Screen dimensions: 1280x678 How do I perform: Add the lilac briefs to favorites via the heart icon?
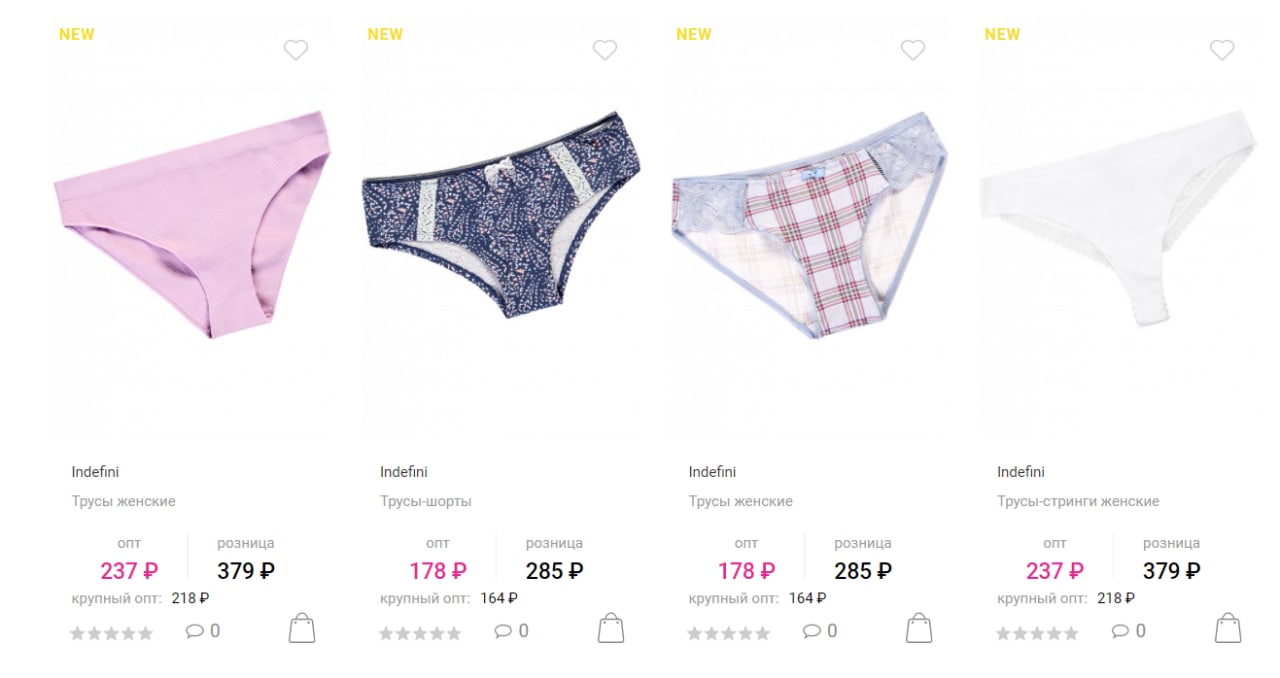(x=296, y=50)
